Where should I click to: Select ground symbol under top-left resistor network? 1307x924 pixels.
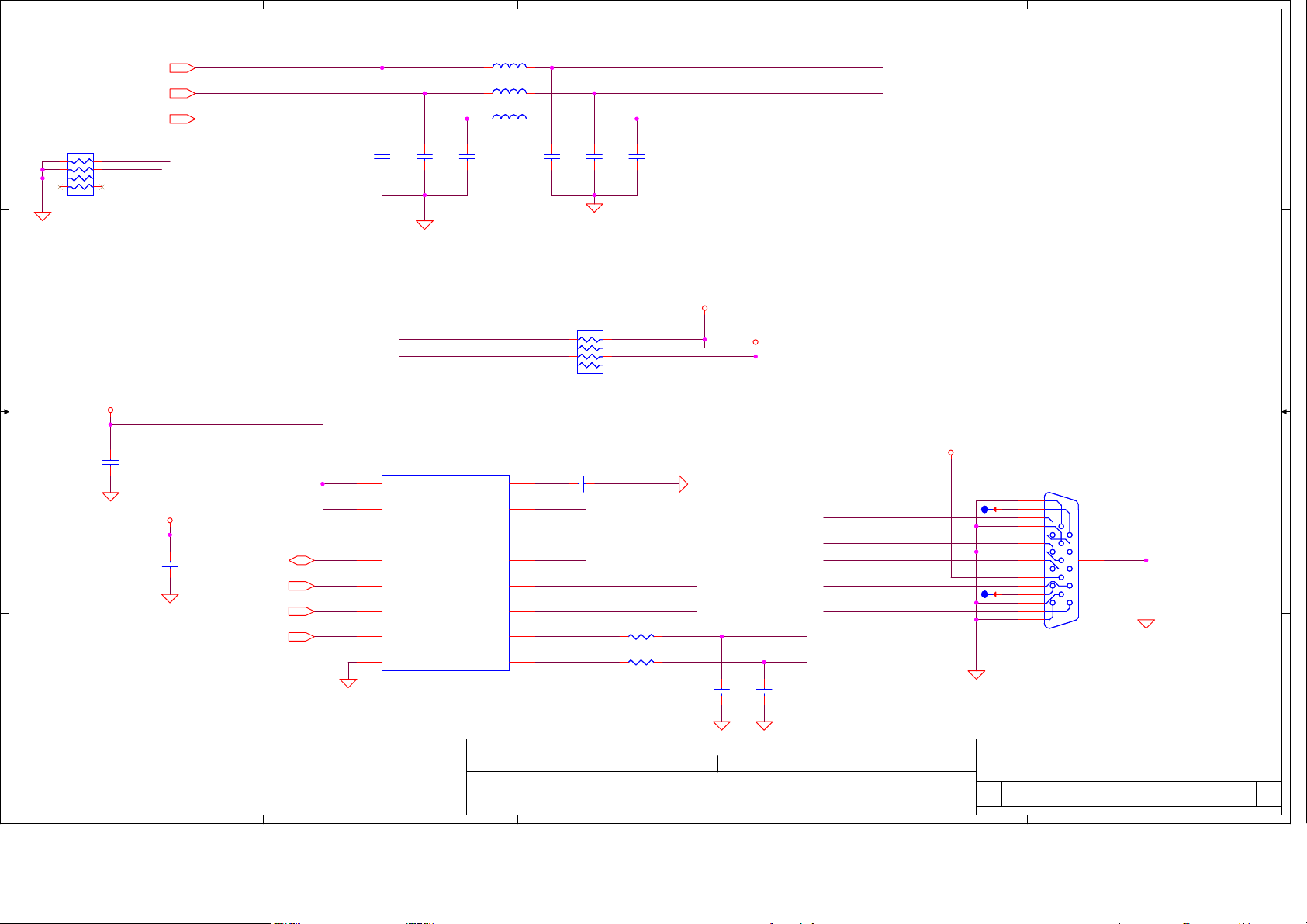(x=43, y=216)
